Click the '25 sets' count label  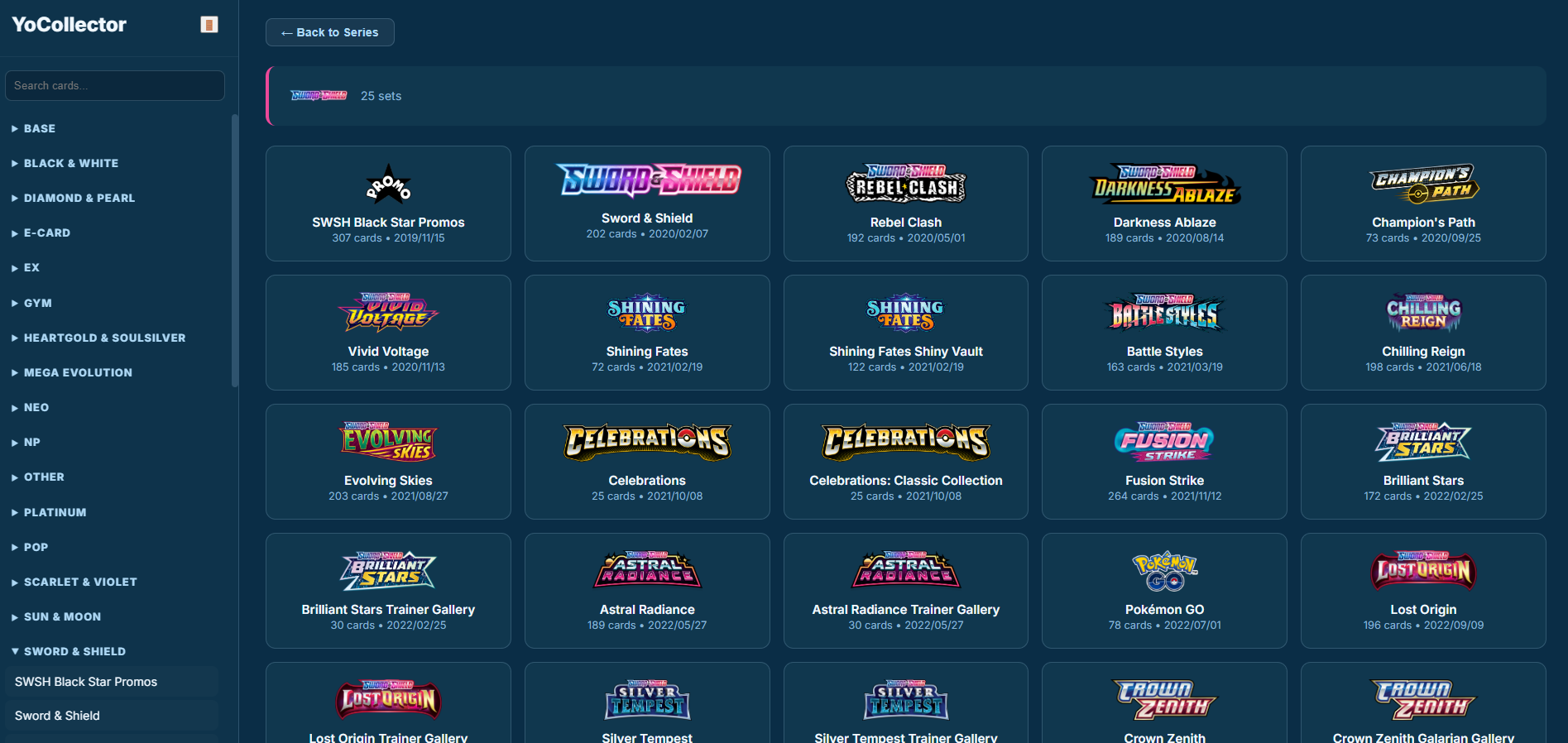381,96
